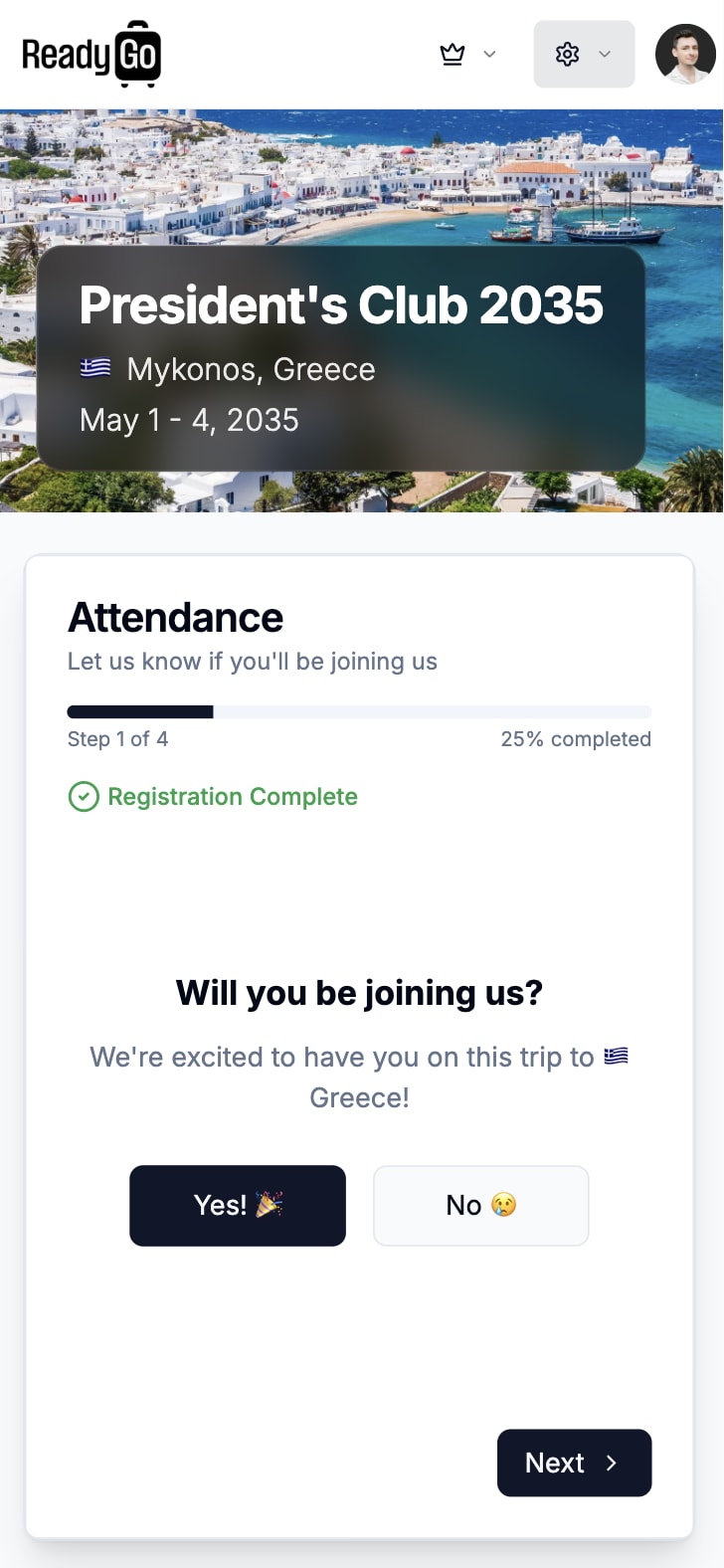This screenshot has height=1568, width=724.
Task: Click the ReadyGo logo
Action: click(x=91, y=55)
